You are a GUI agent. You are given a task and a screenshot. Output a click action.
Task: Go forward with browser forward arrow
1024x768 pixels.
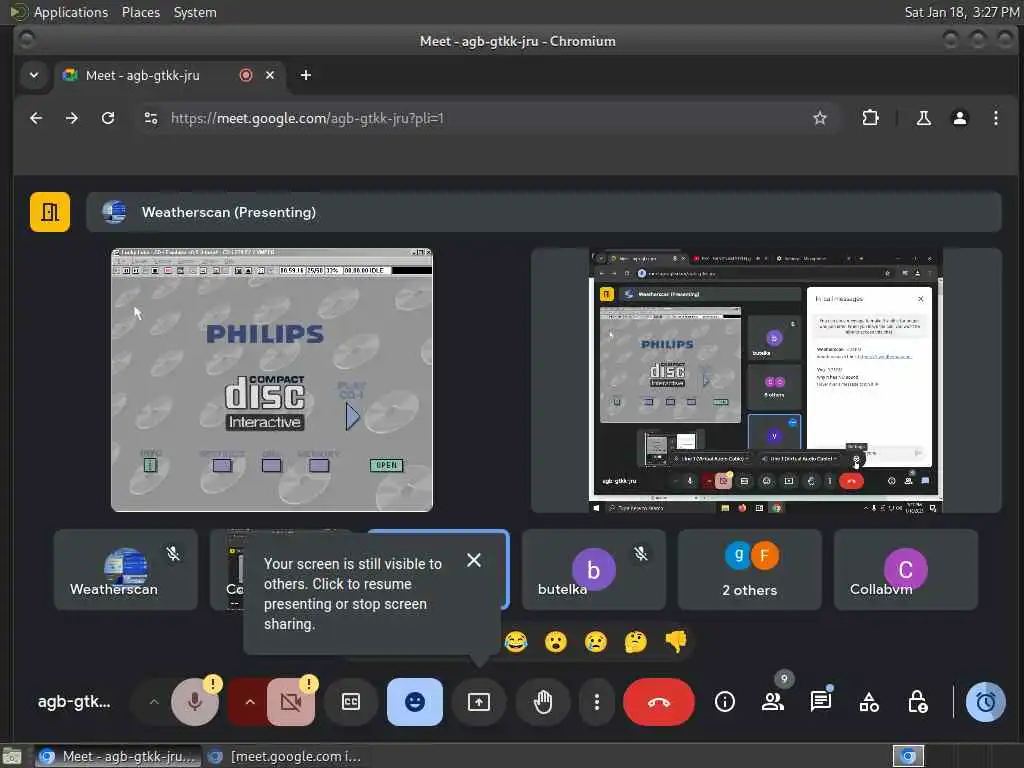pyautogui.click(x=72, y=118)
